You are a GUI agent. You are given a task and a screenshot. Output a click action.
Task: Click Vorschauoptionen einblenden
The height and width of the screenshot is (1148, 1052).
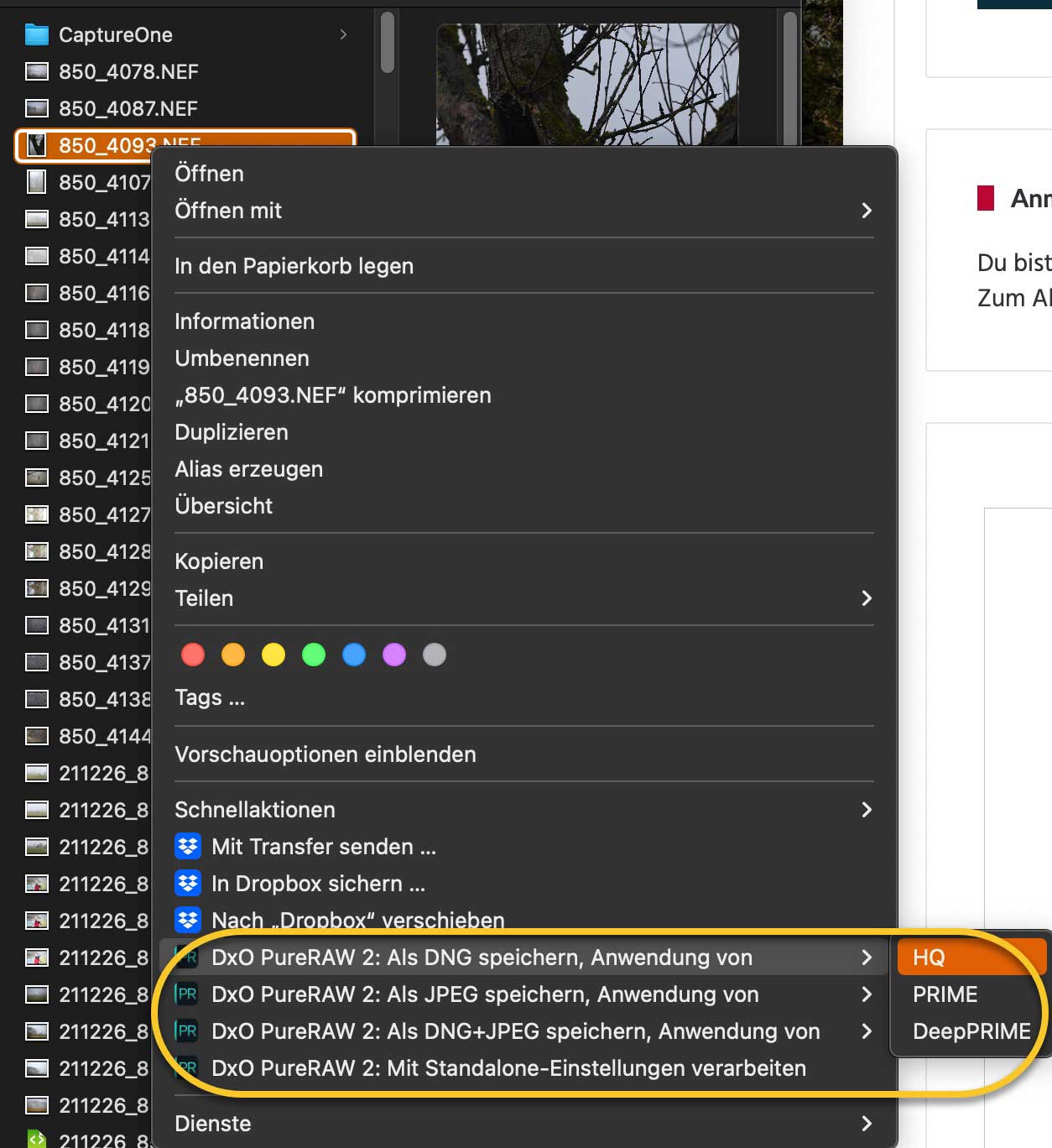[x=325, y=754]
